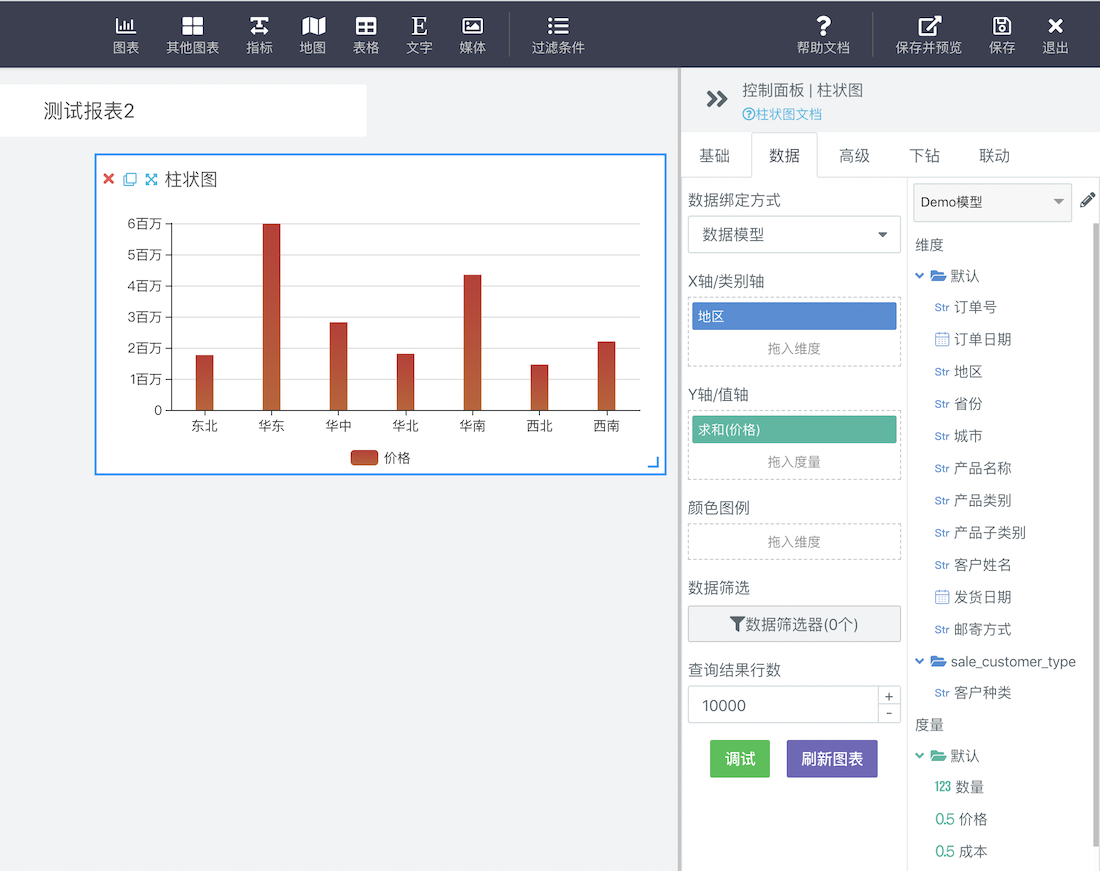The image size is (1100, 871).
Task: Click the model panel vertical scrollbar
Action: coord(1096,533)
